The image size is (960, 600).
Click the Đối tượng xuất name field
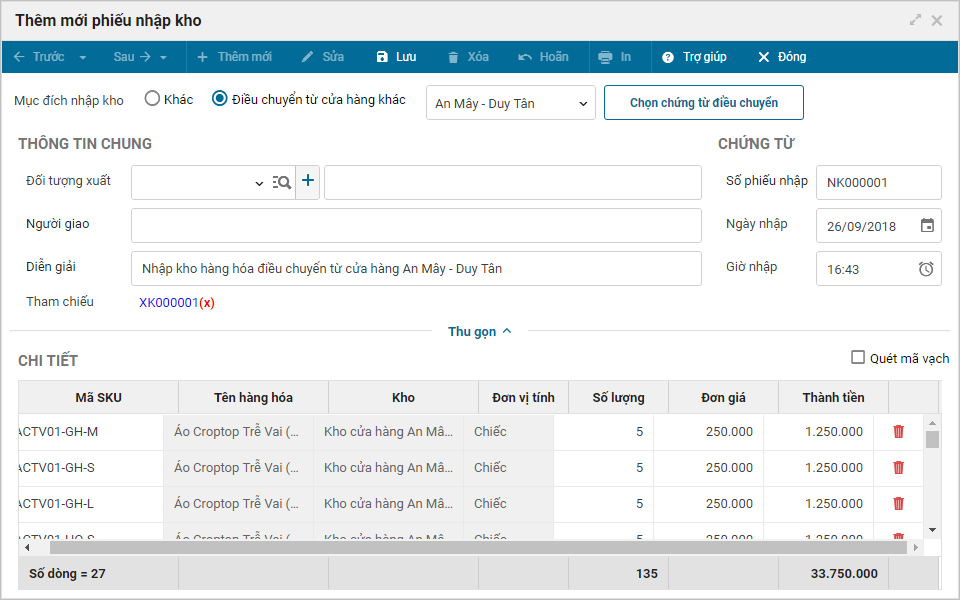(513, 182)
